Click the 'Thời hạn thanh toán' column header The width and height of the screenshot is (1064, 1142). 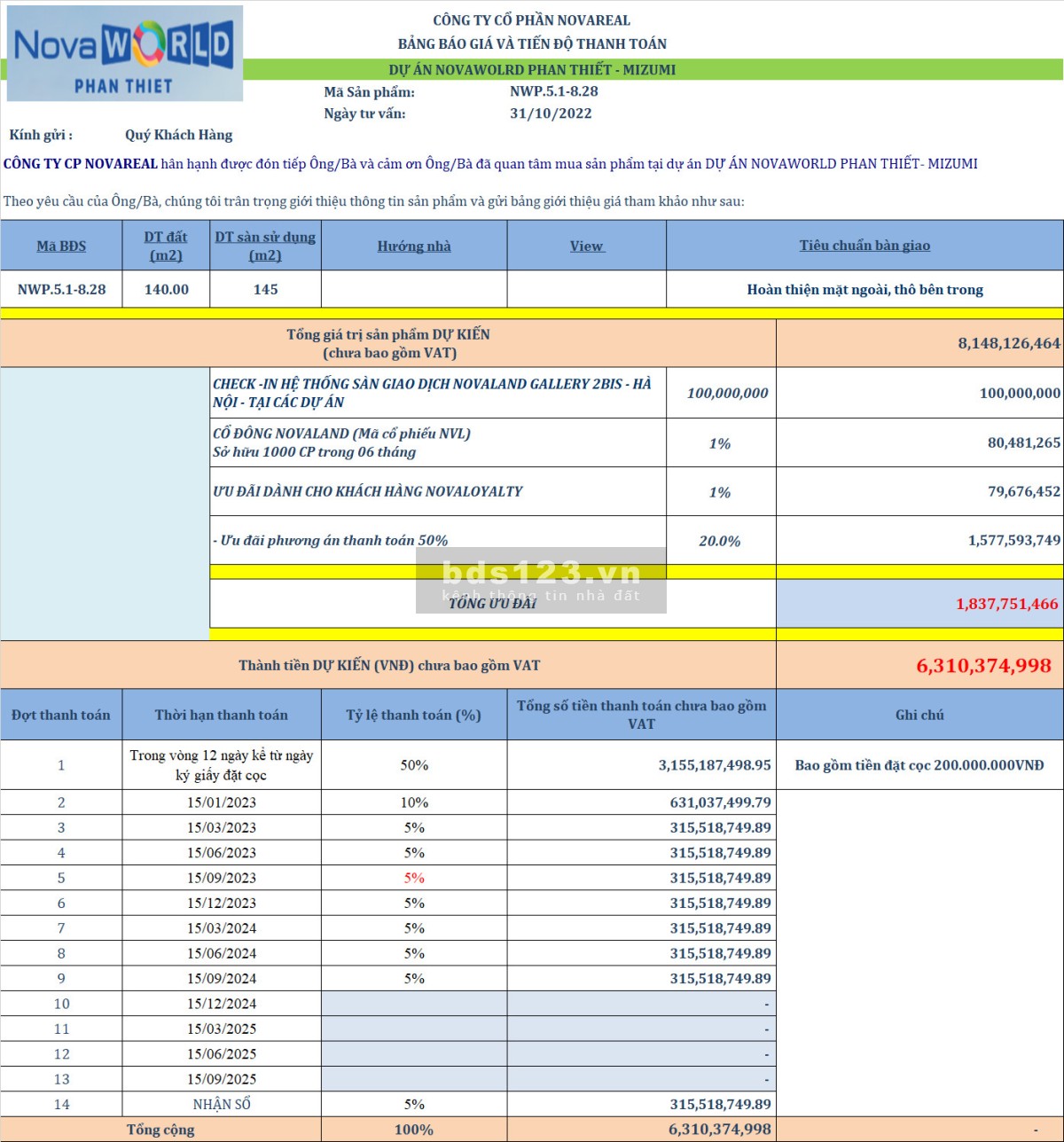pos(222,715)
